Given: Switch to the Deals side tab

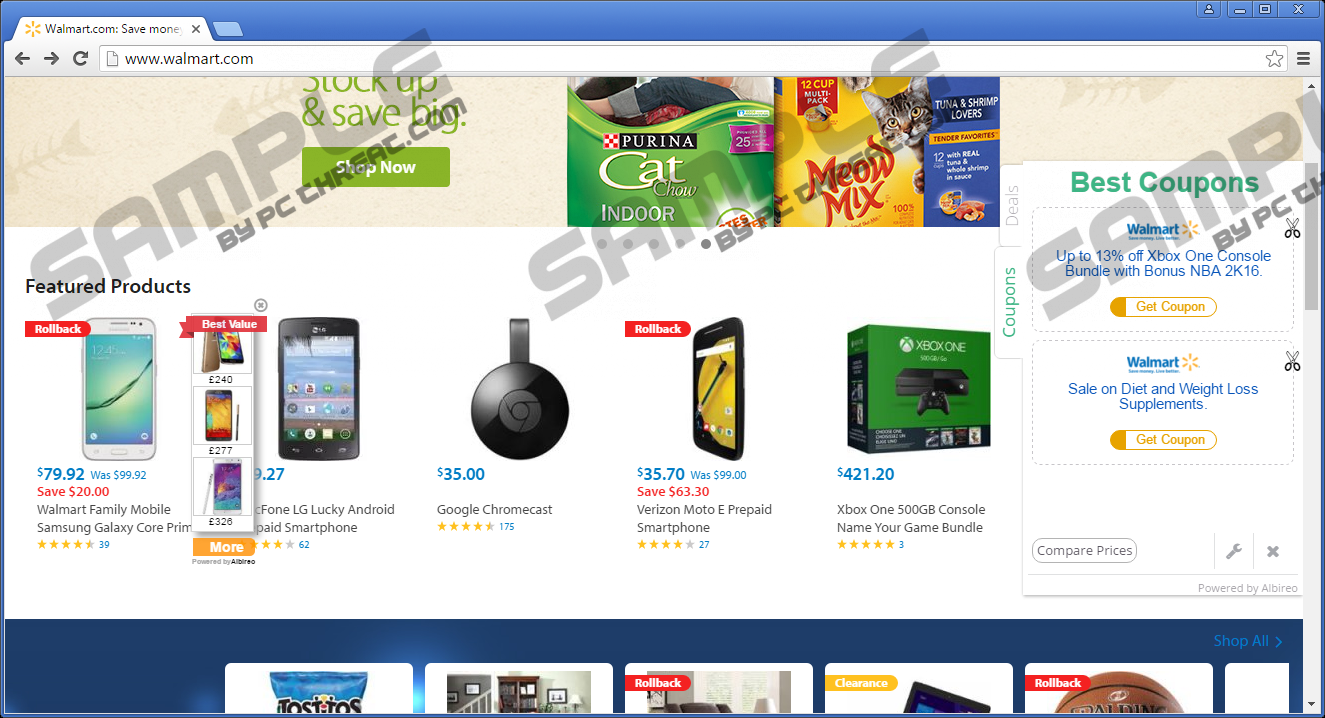Looking at the screenshot, I should 1011,205.
